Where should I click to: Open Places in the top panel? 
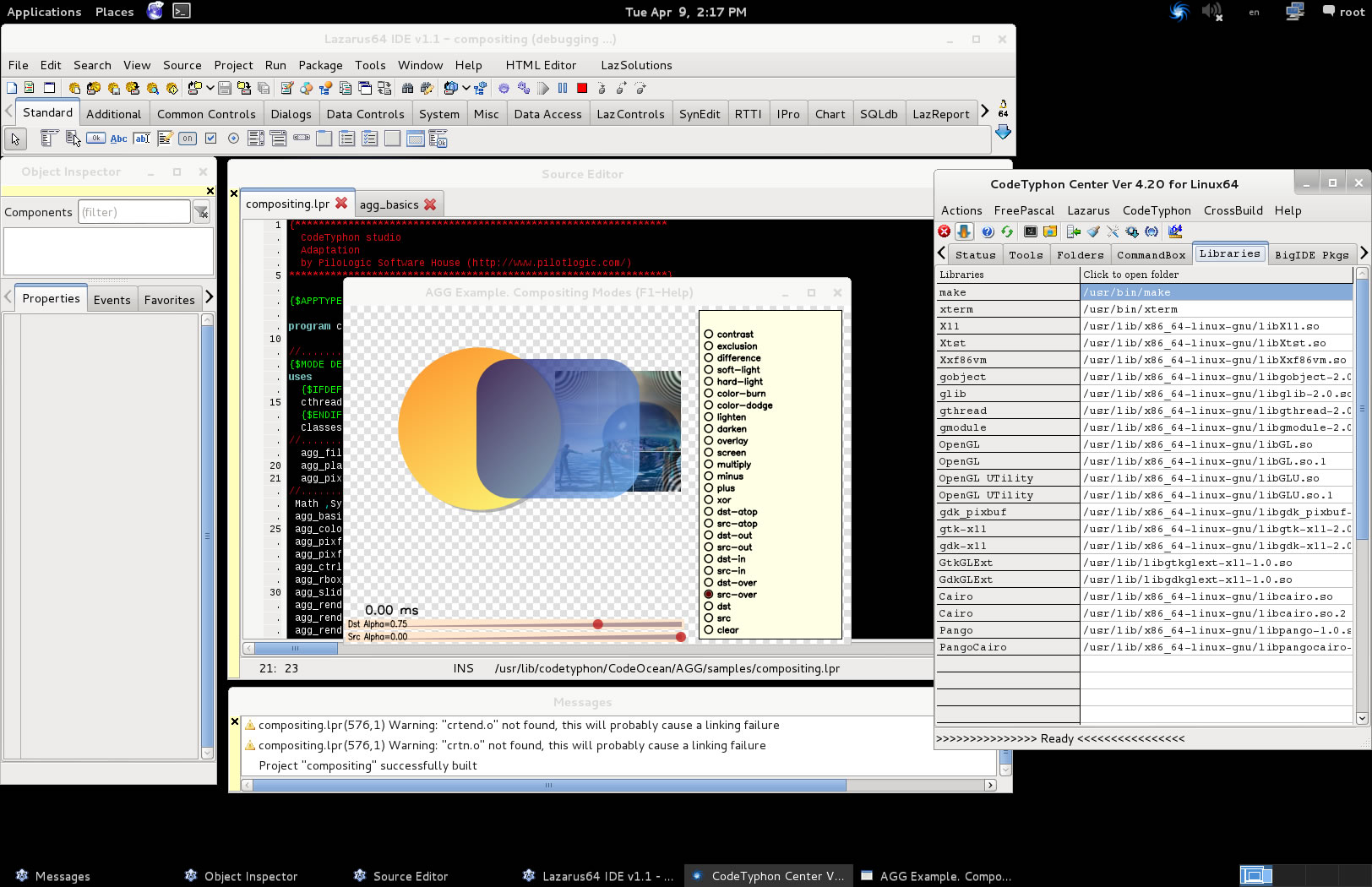pos(114,12)
